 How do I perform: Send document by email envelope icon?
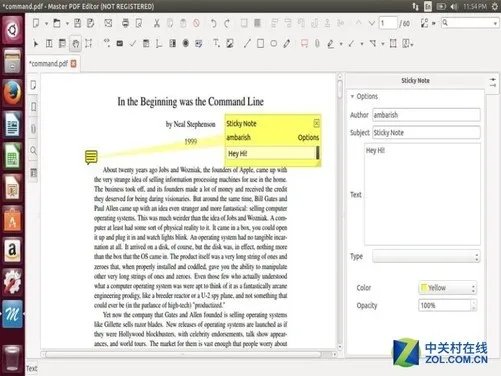(x=108, y=23)
